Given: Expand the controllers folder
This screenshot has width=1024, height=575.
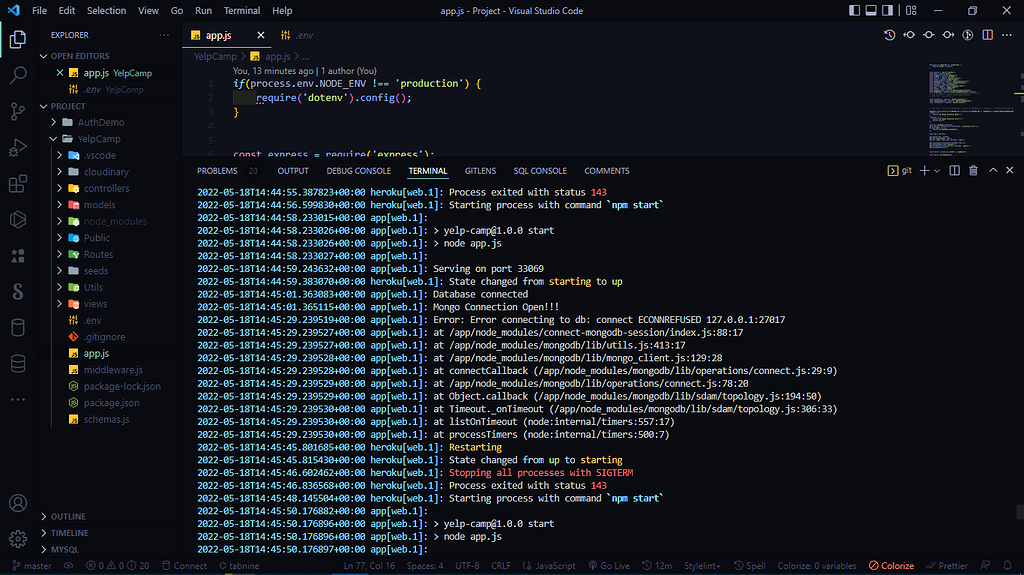Looking at the screenshot, I should [106, 188].
